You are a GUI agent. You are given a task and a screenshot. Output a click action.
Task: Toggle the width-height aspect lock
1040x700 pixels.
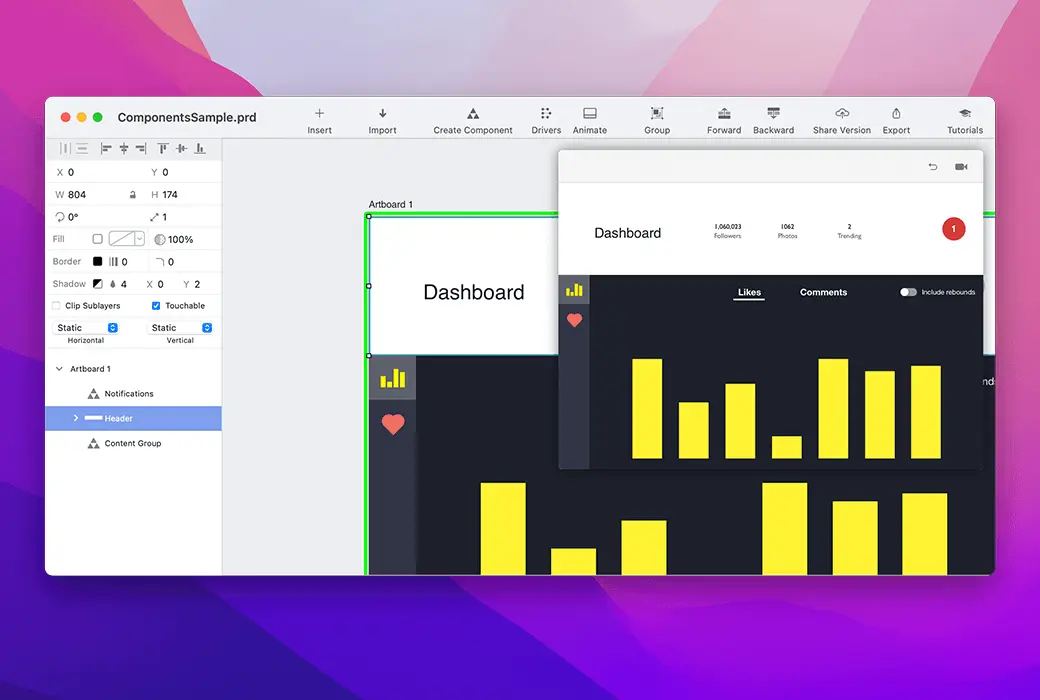click(x=133, y=194)
